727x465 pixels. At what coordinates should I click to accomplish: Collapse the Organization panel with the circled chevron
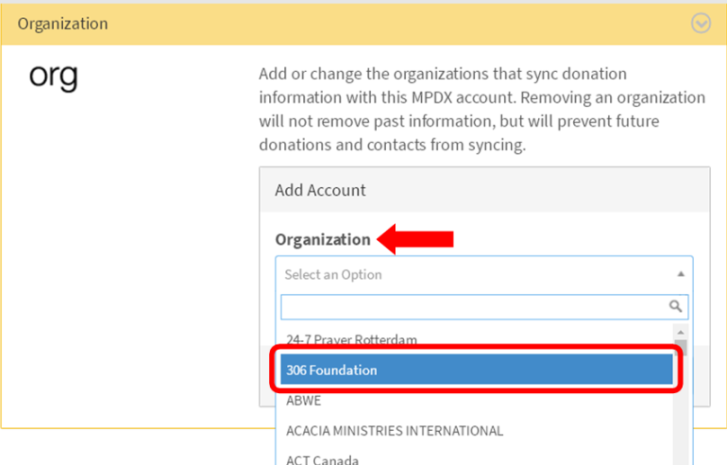[x=701, y=23]
